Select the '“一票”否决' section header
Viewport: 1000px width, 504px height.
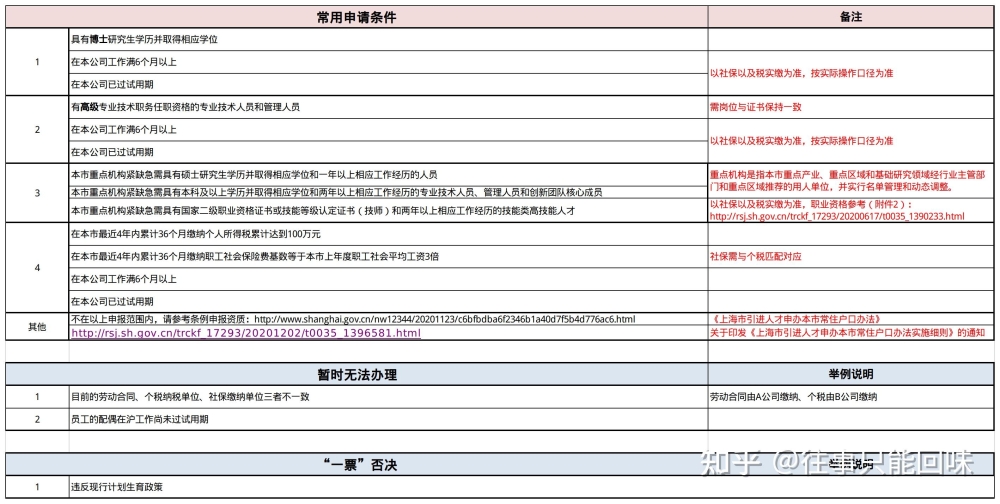(x=357, y=464)
